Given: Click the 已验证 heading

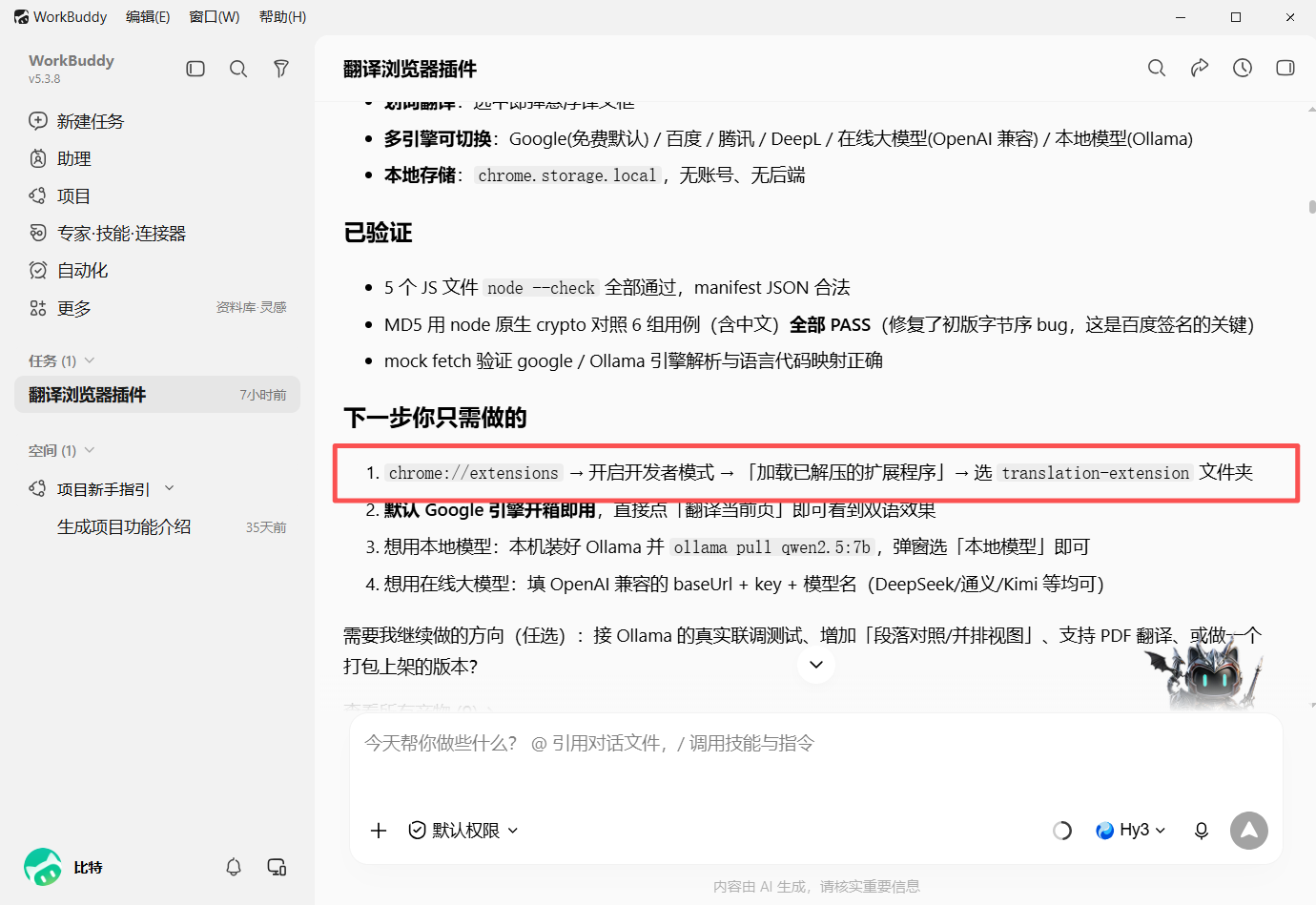Looking at the screenshot, I should (x=378, y=233).
